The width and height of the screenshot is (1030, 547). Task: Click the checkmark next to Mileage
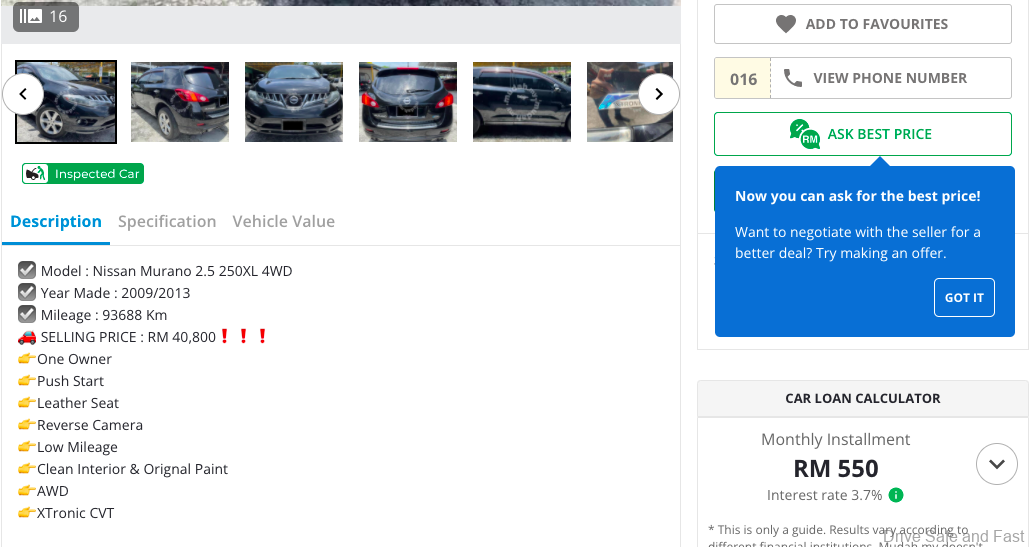pos(27,315)
